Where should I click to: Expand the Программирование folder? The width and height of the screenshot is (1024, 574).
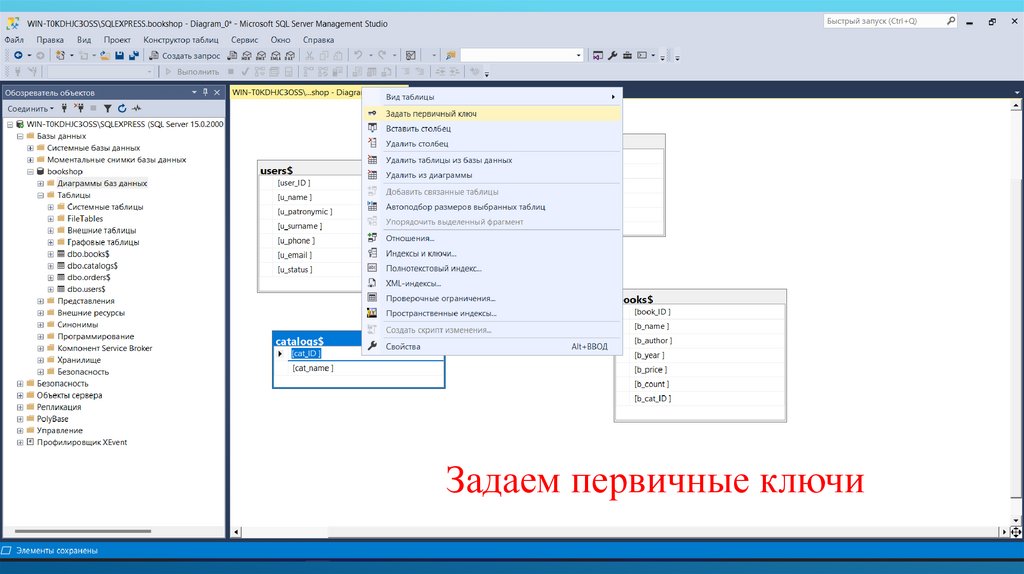point(40,337)
